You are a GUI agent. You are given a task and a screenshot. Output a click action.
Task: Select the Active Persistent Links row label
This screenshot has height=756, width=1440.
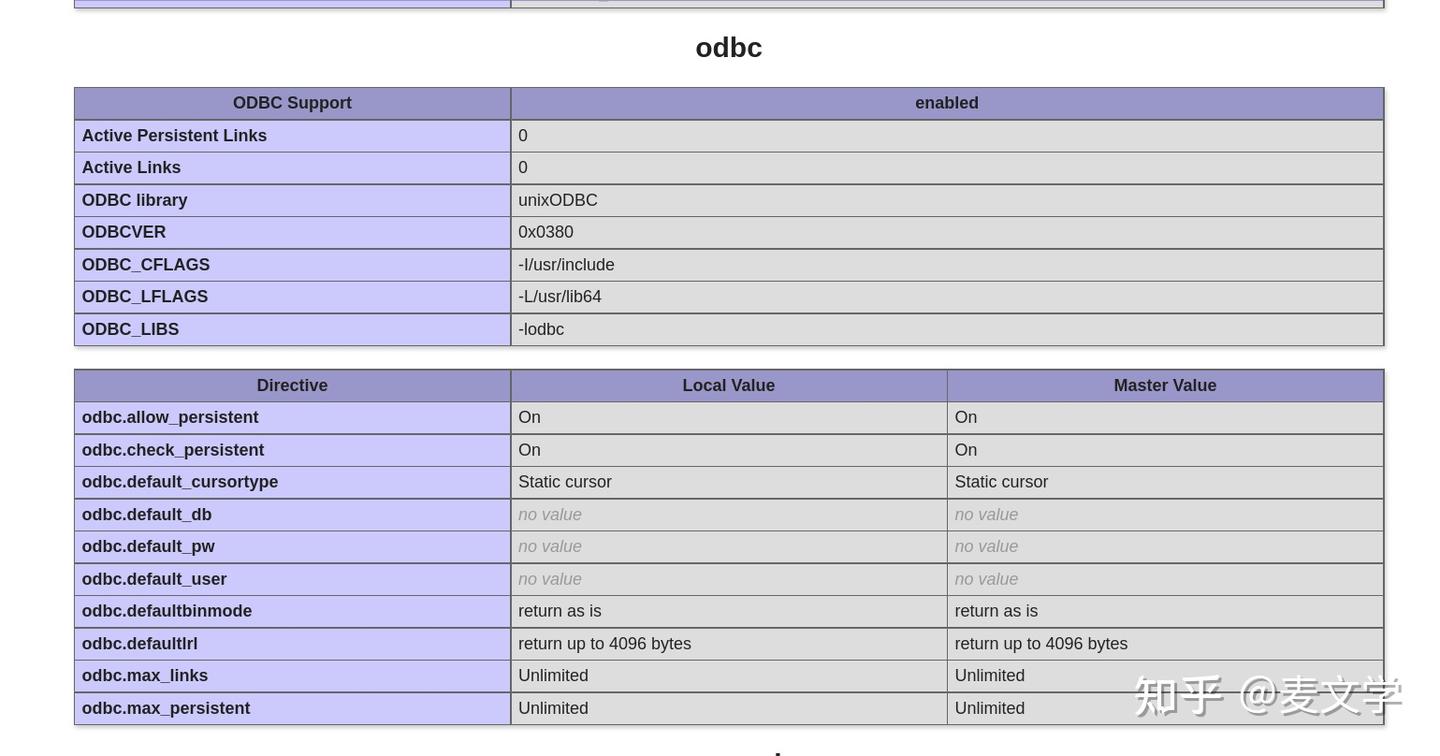[174, 135]
